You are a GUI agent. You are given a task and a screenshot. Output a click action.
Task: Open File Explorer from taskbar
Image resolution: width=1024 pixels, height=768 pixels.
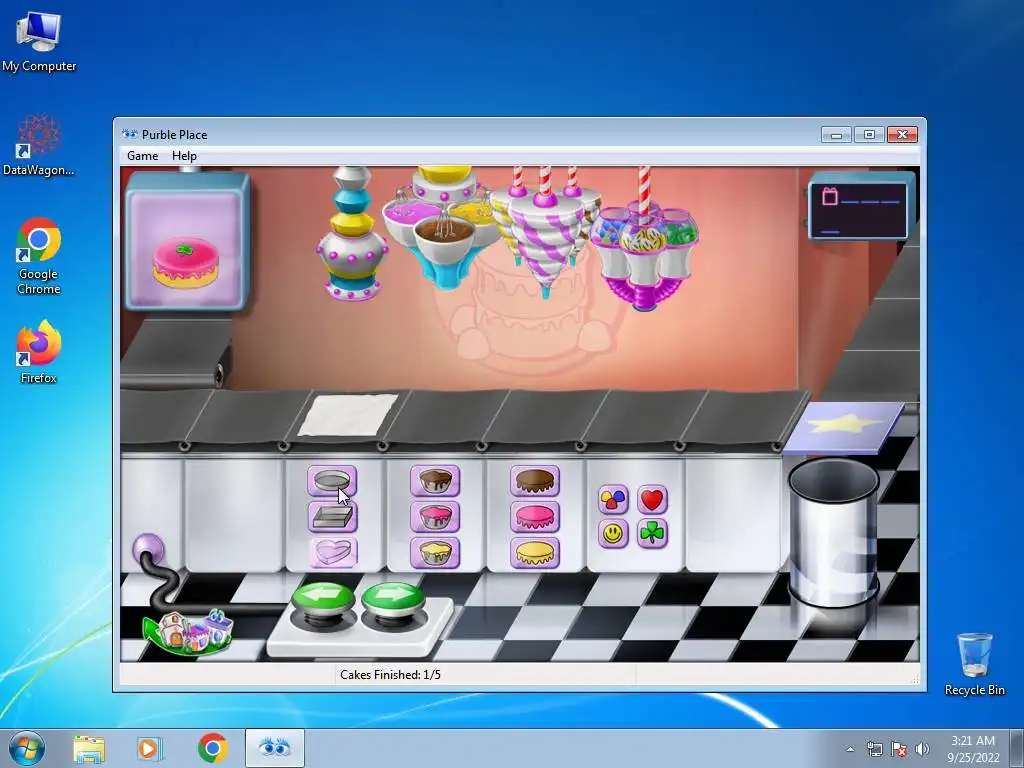pyautogui.click(x=89, y=749)
